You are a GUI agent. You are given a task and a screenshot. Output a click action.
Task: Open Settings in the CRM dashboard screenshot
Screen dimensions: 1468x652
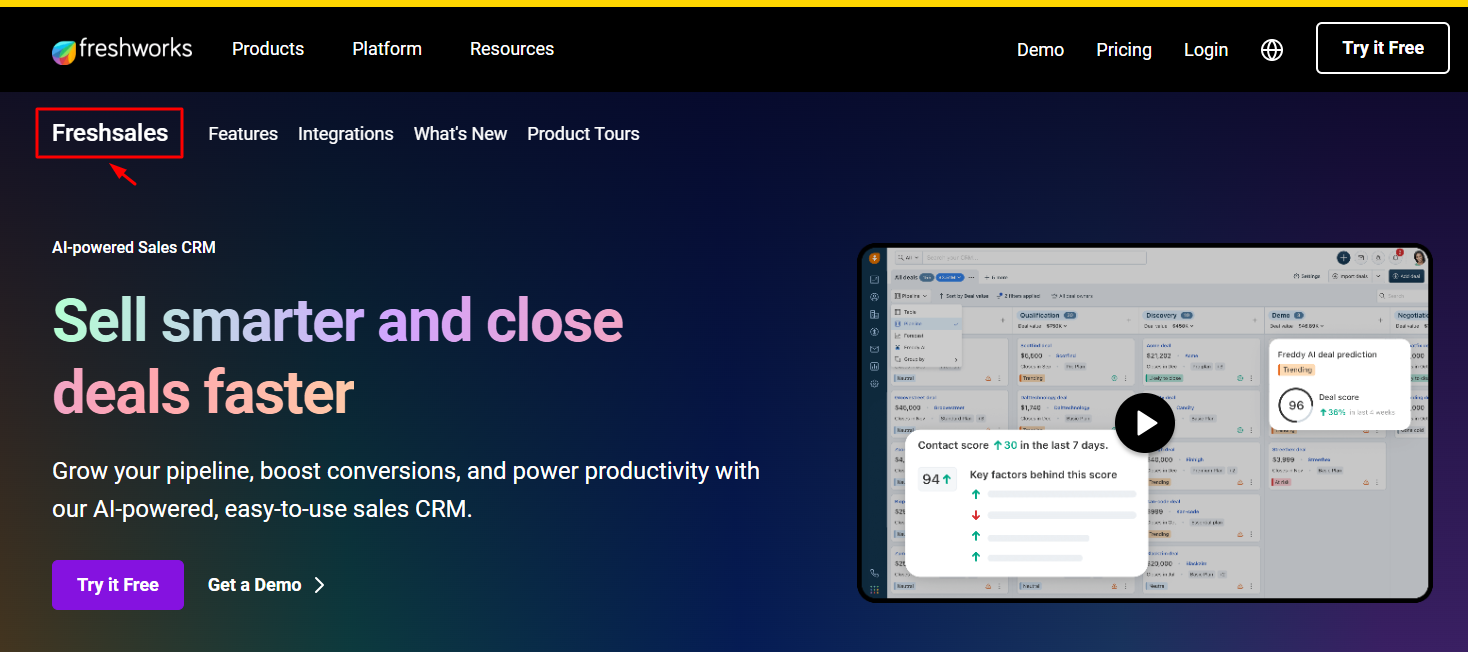(1307, 276)
